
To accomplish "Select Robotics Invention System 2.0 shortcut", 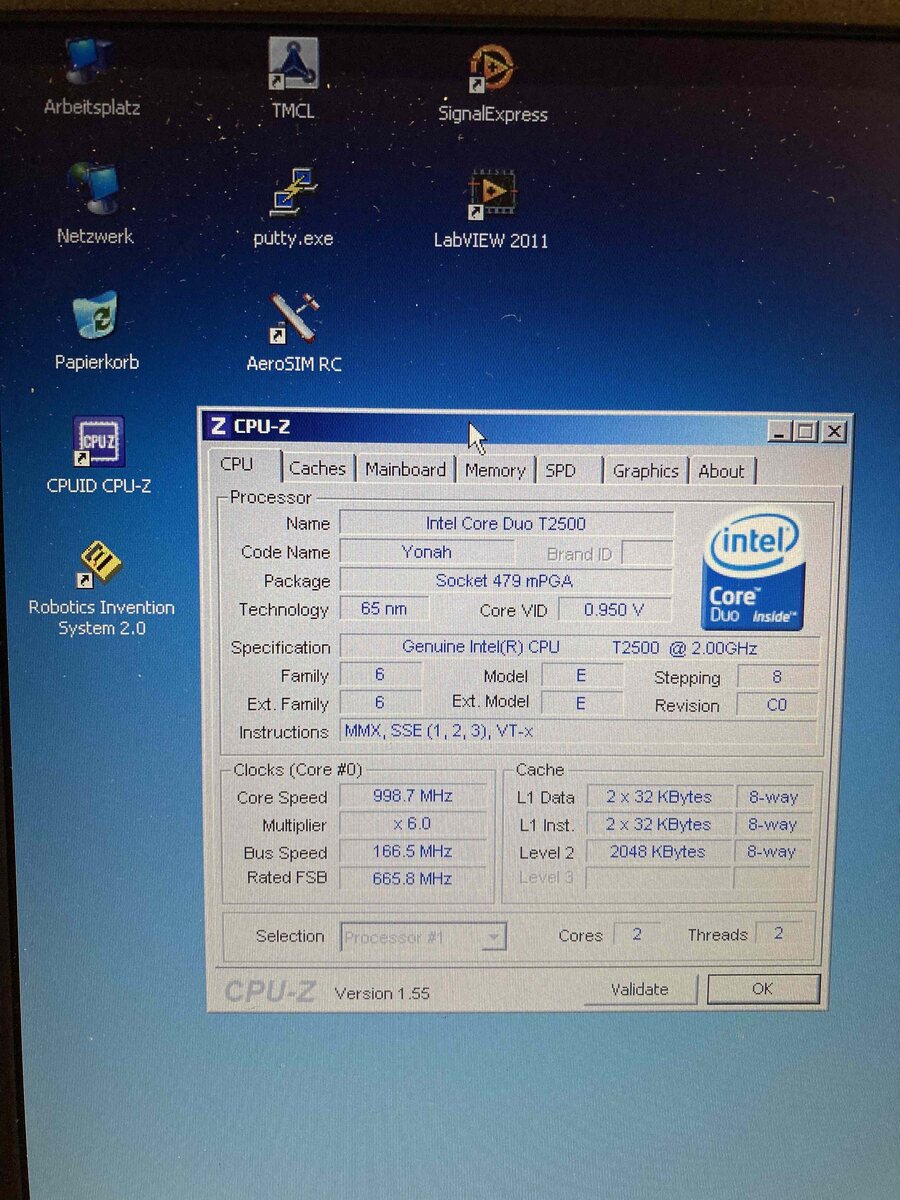I will point(101,588).
